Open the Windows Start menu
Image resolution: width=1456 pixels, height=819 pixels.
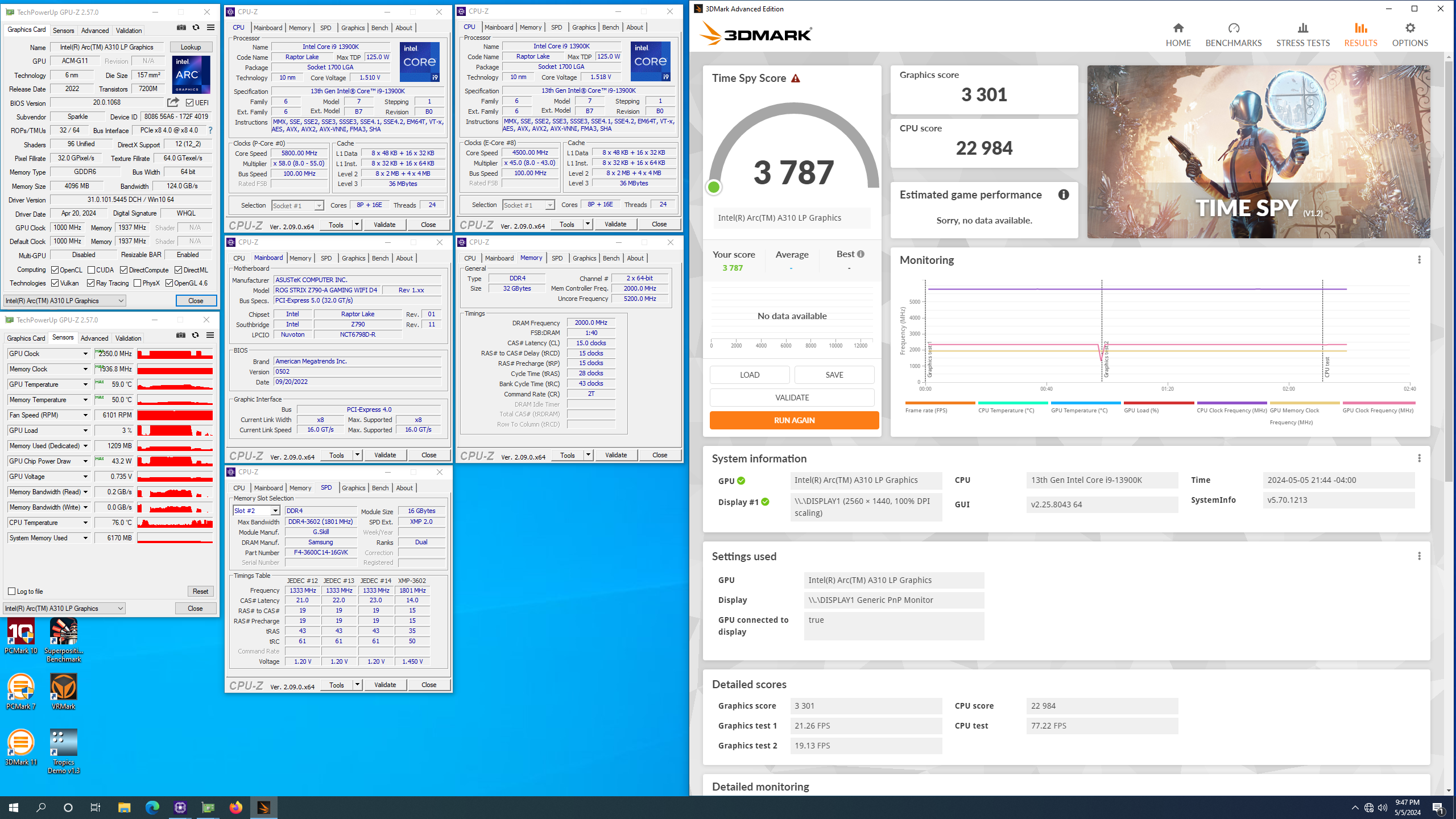coord(14,807)
